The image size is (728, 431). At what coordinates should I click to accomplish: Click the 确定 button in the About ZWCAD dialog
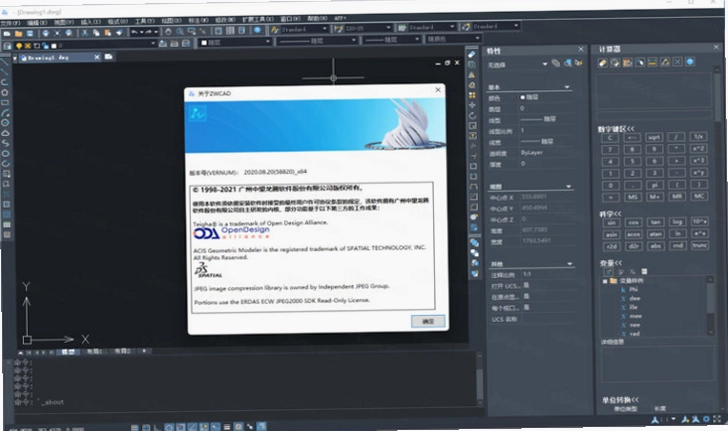(x=428, y=321)
